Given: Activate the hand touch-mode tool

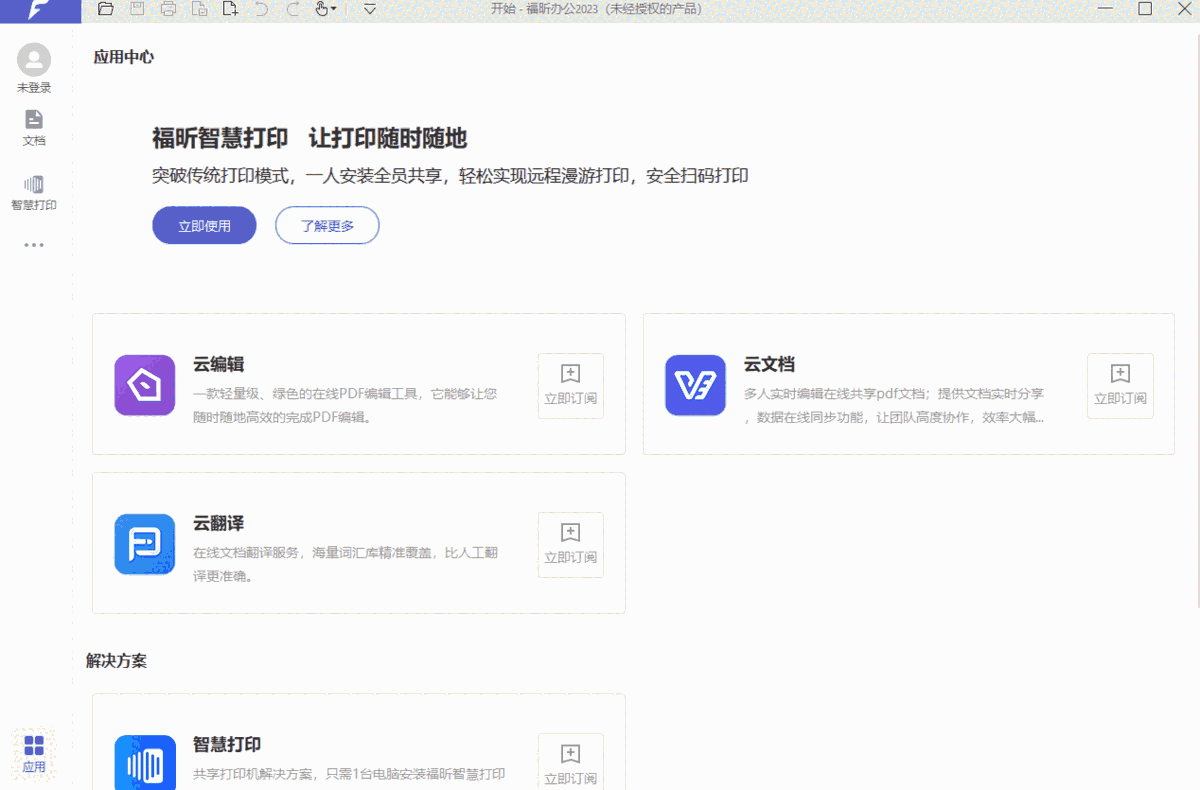Looking at the screenshot, I should [x=319, y=9].
